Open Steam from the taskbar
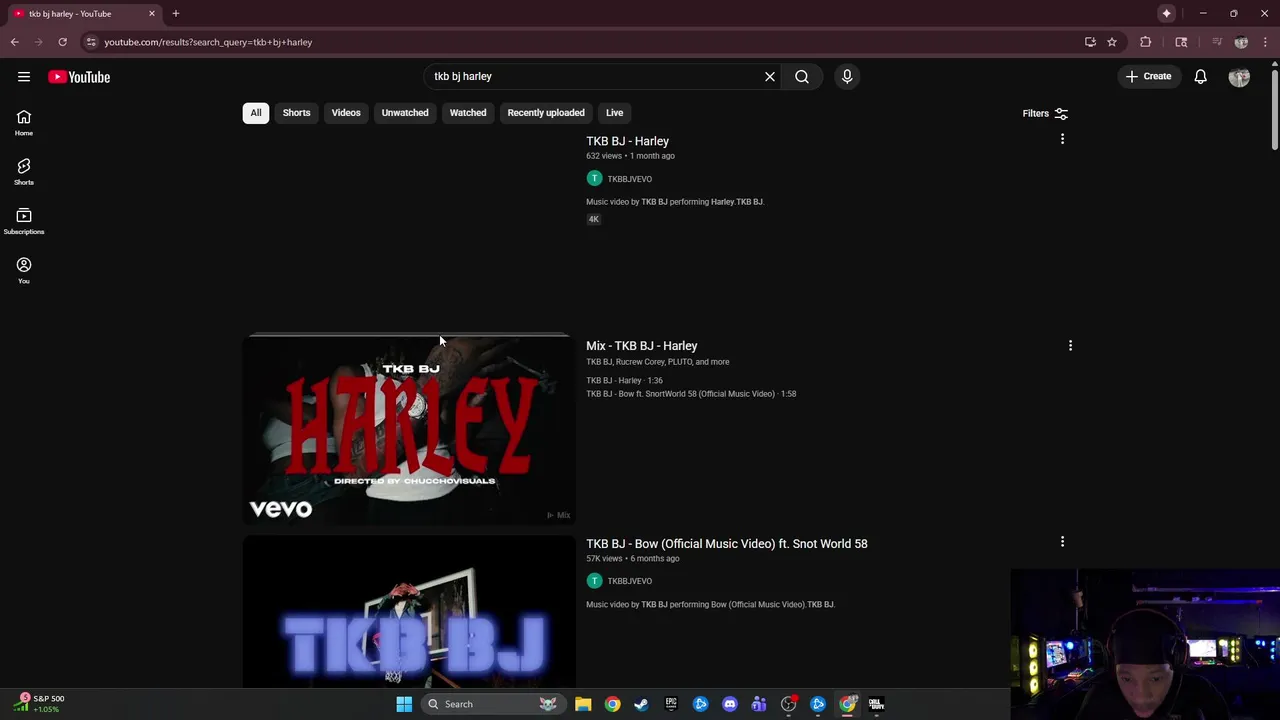The width and height of the screenshot is (1280, 720). [x=641, y=704]
